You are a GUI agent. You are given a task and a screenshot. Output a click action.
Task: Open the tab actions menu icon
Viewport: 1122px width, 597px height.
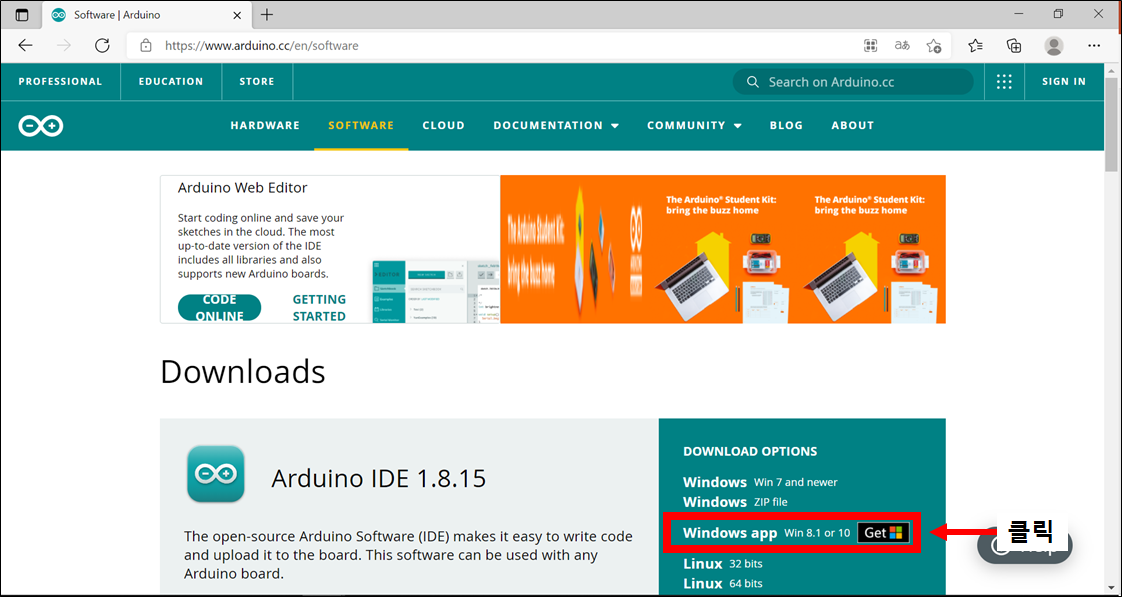pos(22,14)
